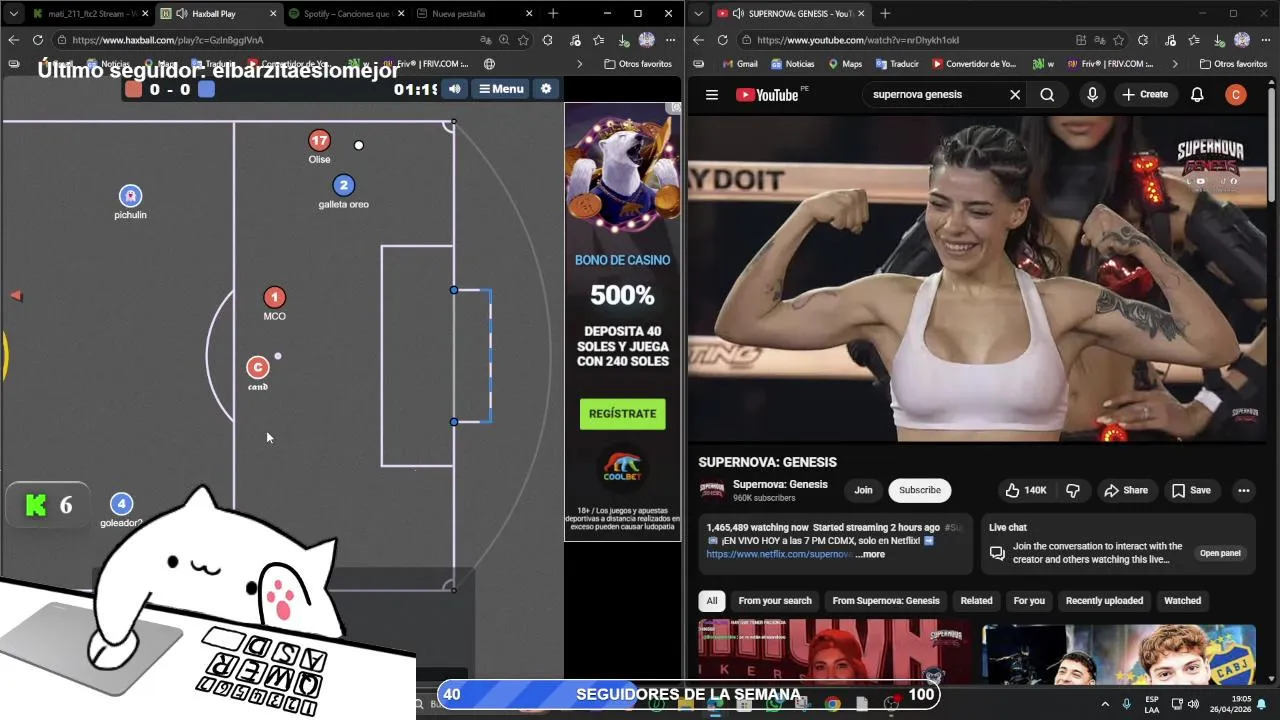Open the Maps bookmark
Image resolution: width=1280 pixels, height=720 pixels.
[845, 64]
